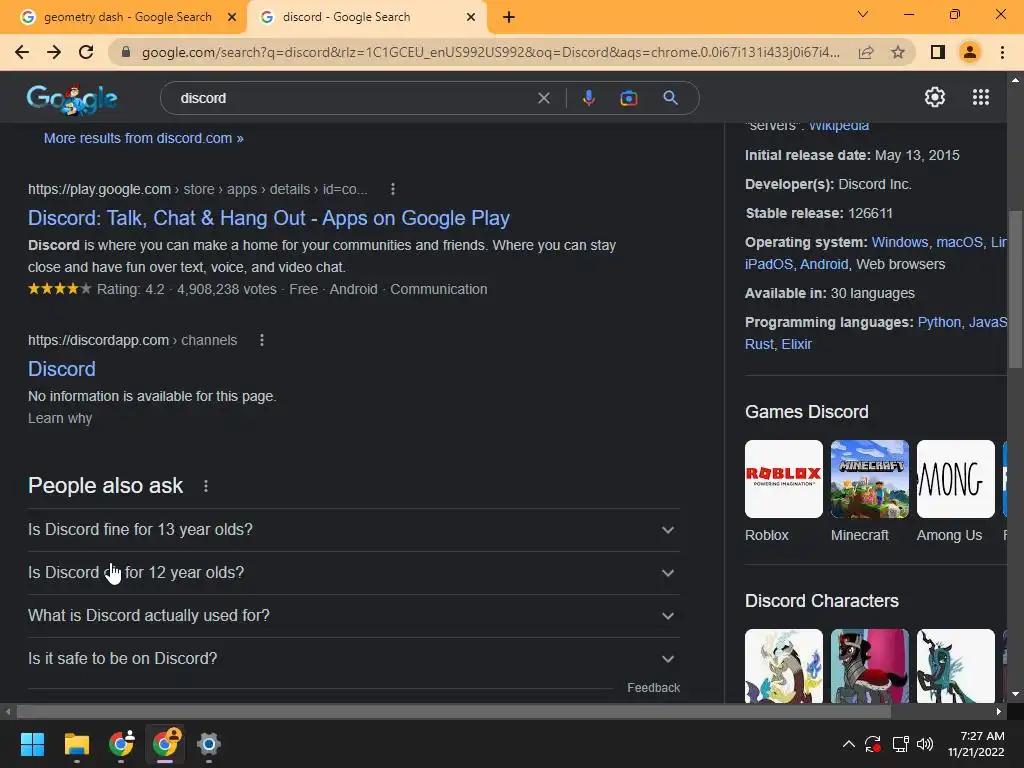Open Google quick settings gear

[x=935, y=97]
